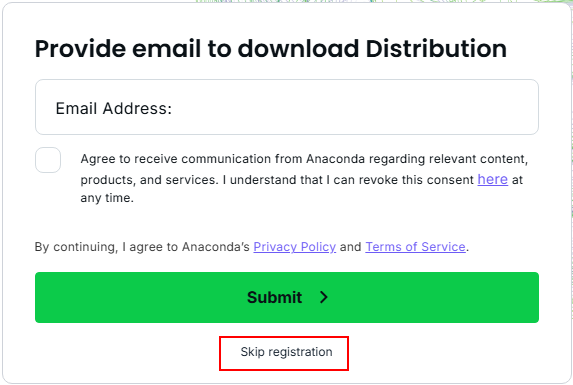Open the Terms of Service link
573x385 pixels.
coord(415,247)
